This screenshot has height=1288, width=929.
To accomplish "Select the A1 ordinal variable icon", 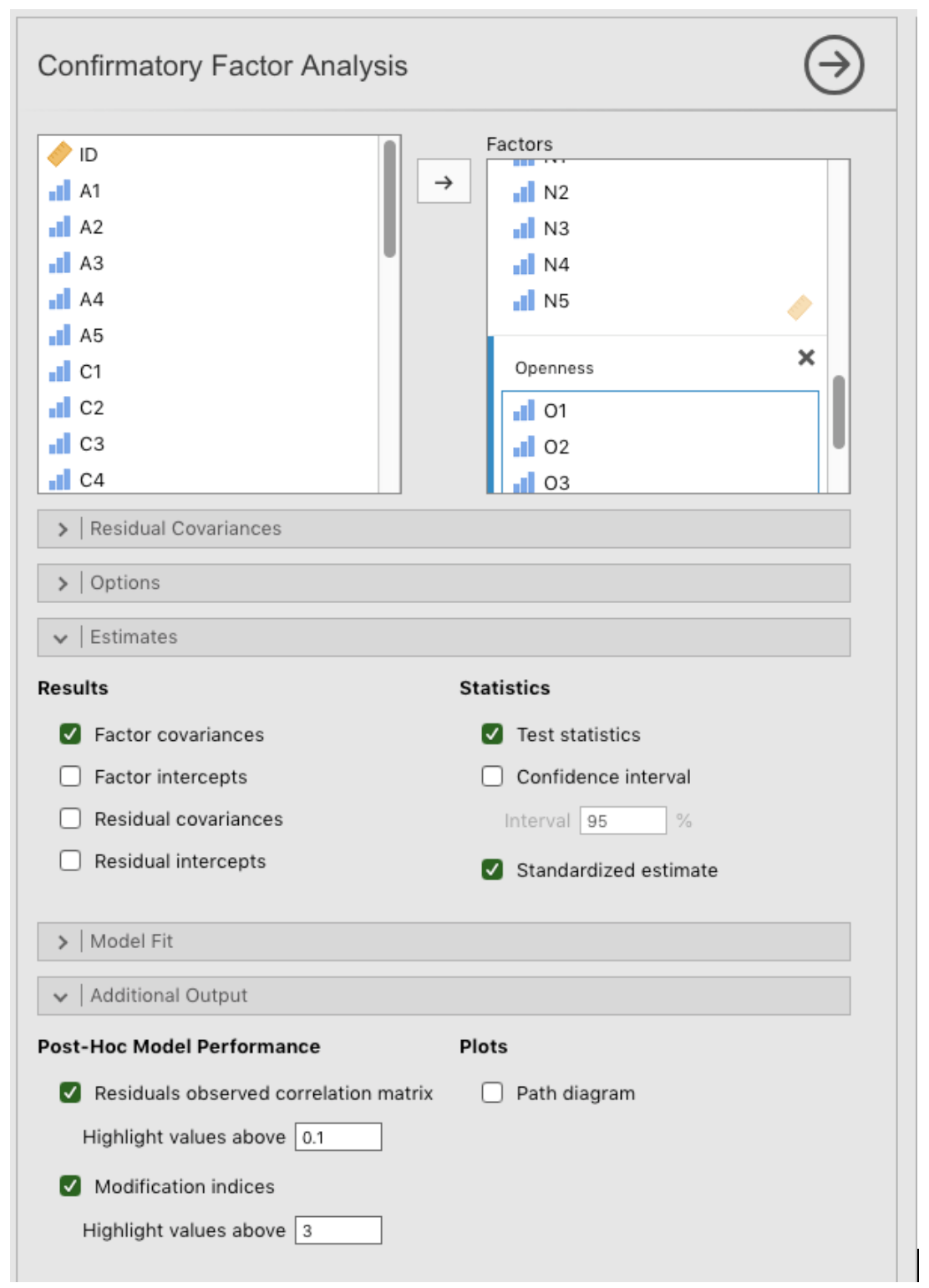I will click(59, 190).
